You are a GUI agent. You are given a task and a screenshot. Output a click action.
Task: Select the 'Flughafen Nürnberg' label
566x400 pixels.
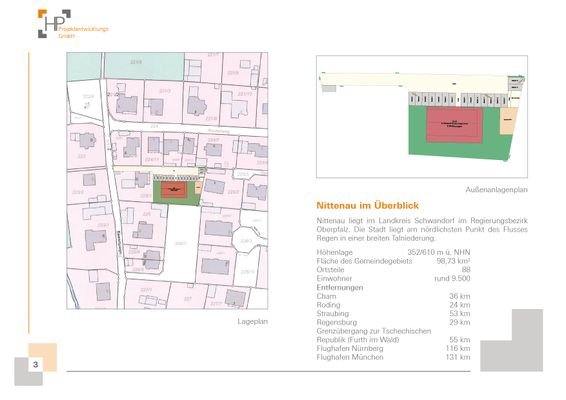click(350, 348)
